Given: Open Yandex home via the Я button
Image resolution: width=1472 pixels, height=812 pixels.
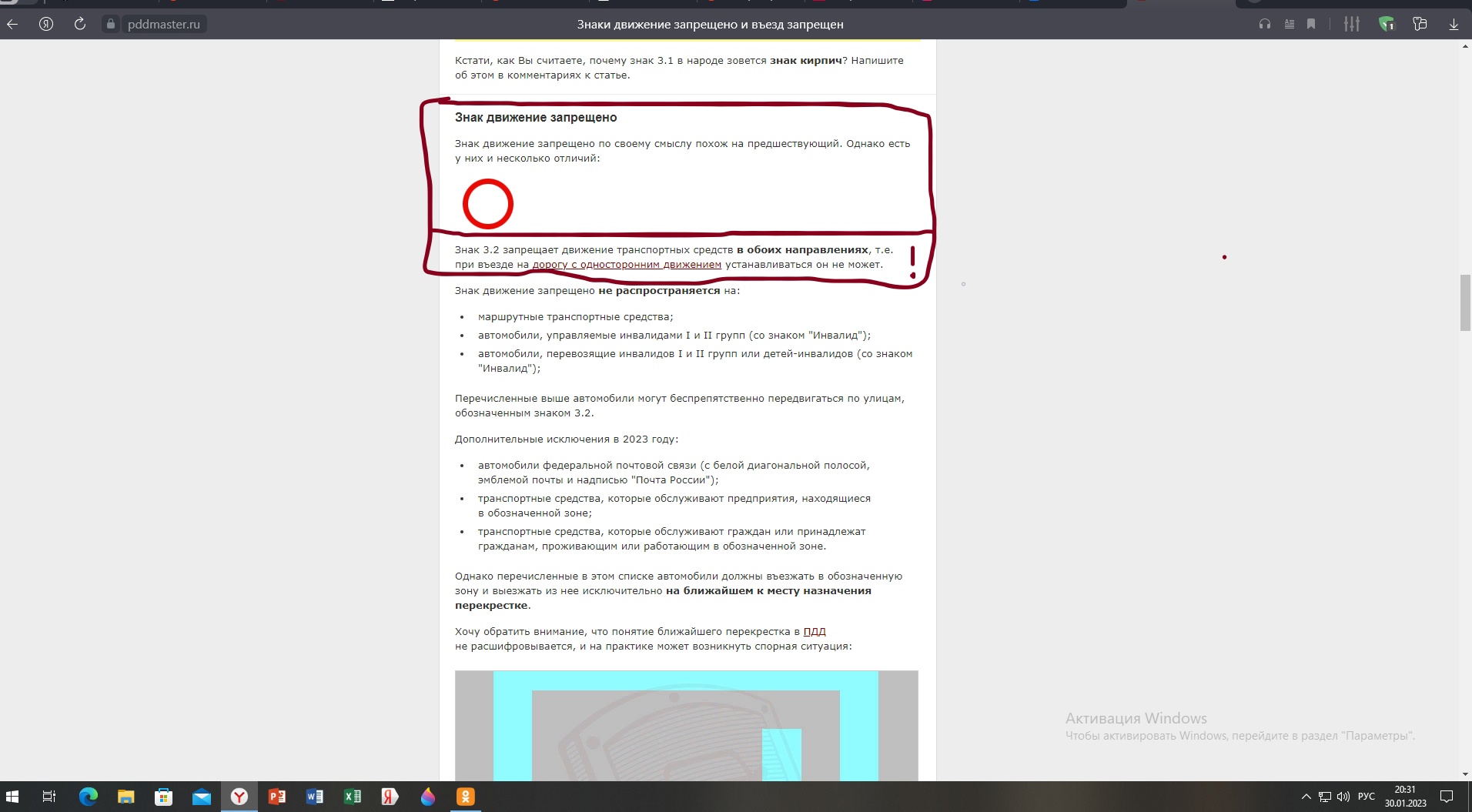Looking at the screenshot, I should pos(46,25).
